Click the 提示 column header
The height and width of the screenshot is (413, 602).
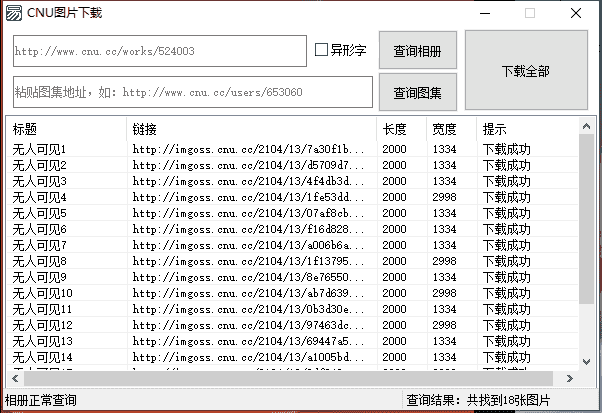click(x=525, y=129)
